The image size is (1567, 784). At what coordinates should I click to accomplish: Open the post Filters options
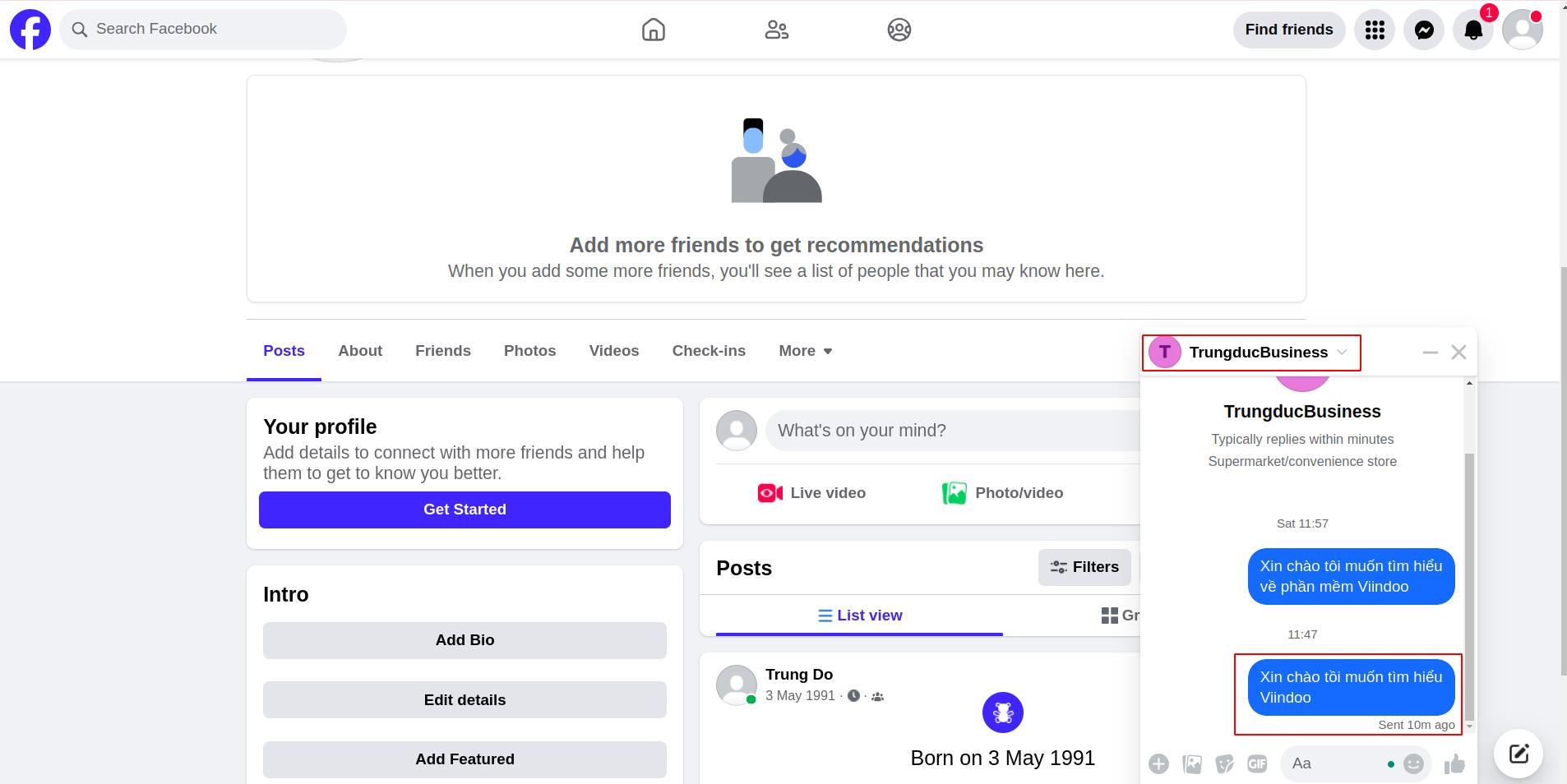(x=1084, y=567)
